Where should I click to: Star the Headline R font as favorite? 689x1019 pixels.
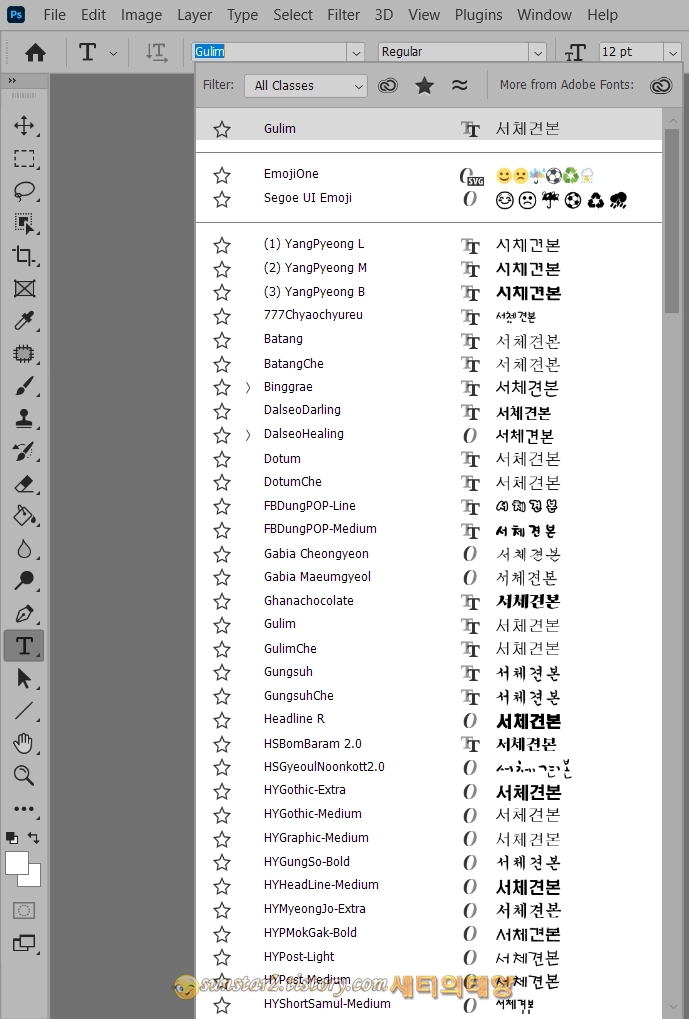pos(222,720)
